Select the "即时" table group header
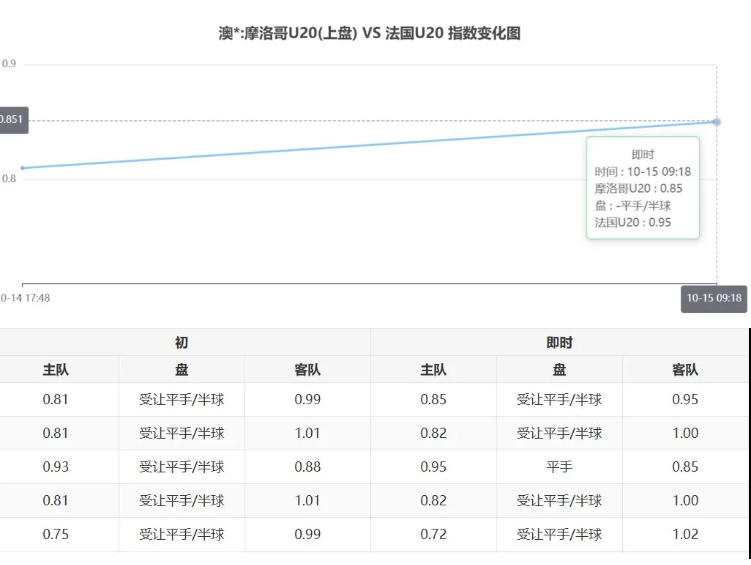 559,343
